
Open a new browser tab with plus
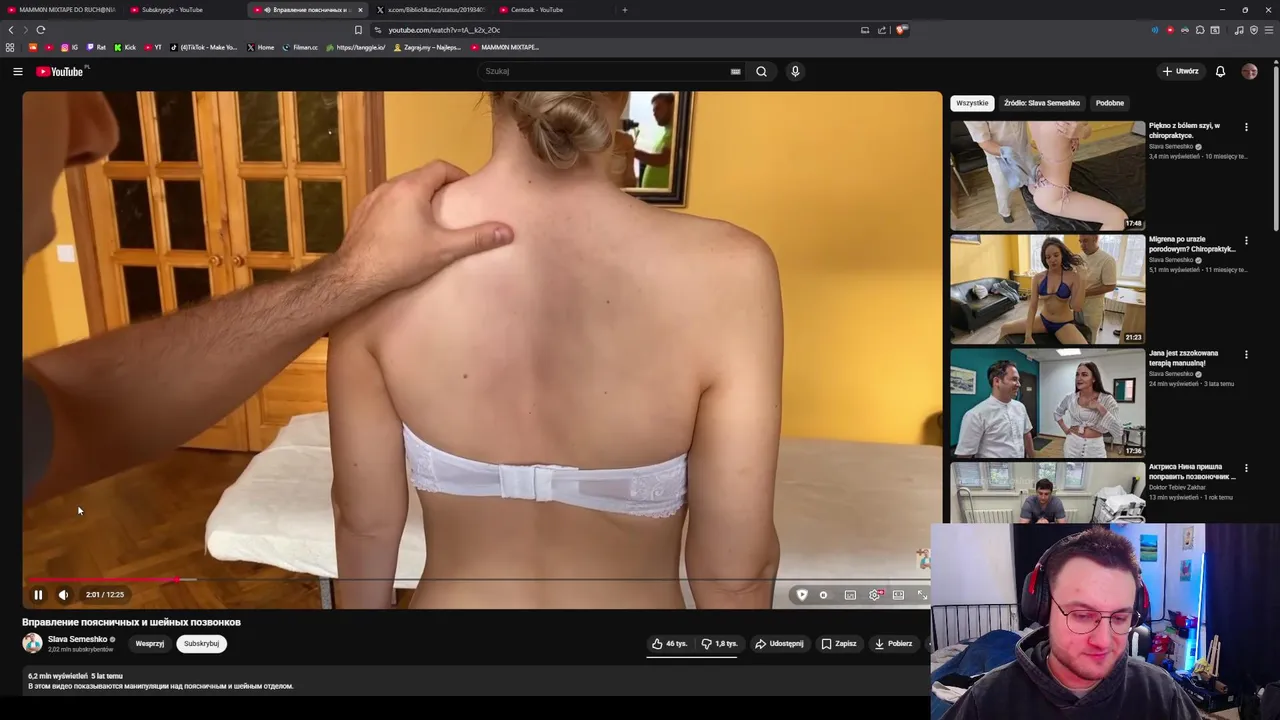625,10
